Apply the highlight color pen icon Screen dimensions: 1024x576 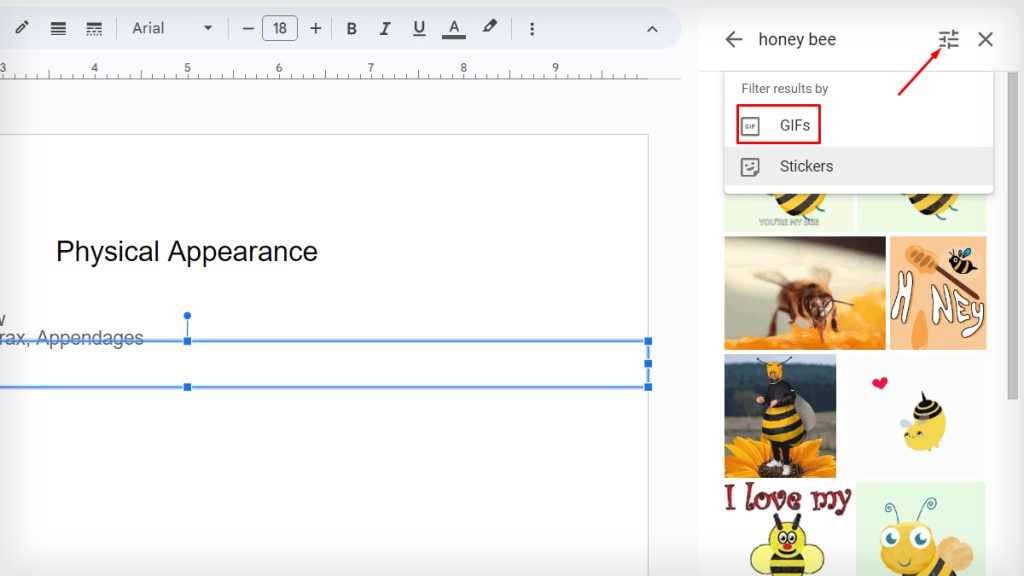(x=490, y=28)
